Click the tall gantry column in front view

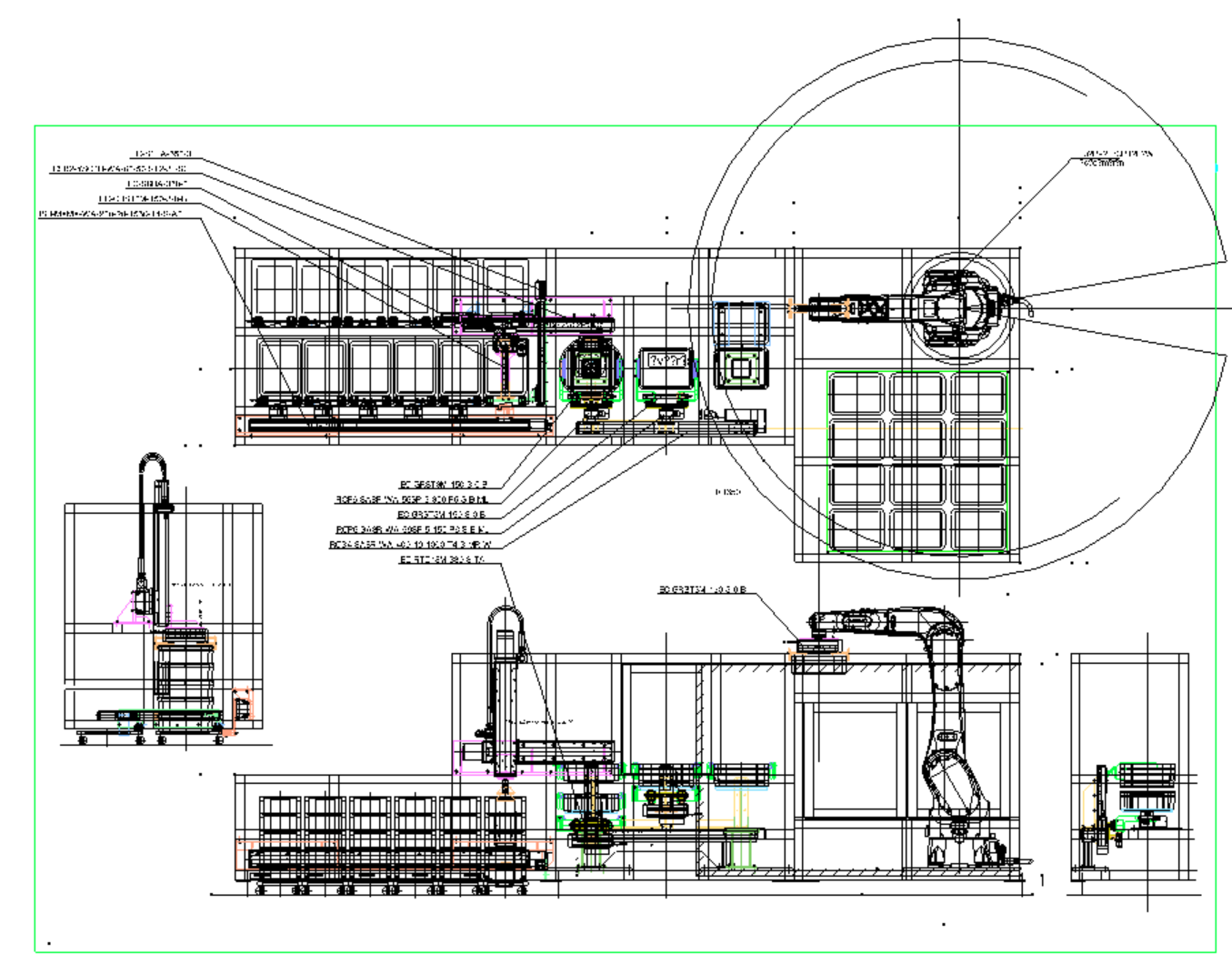(505, 691)
